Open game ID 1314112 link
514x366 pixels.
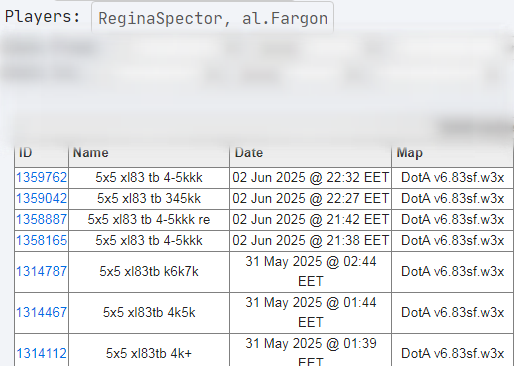click(42, 353)
